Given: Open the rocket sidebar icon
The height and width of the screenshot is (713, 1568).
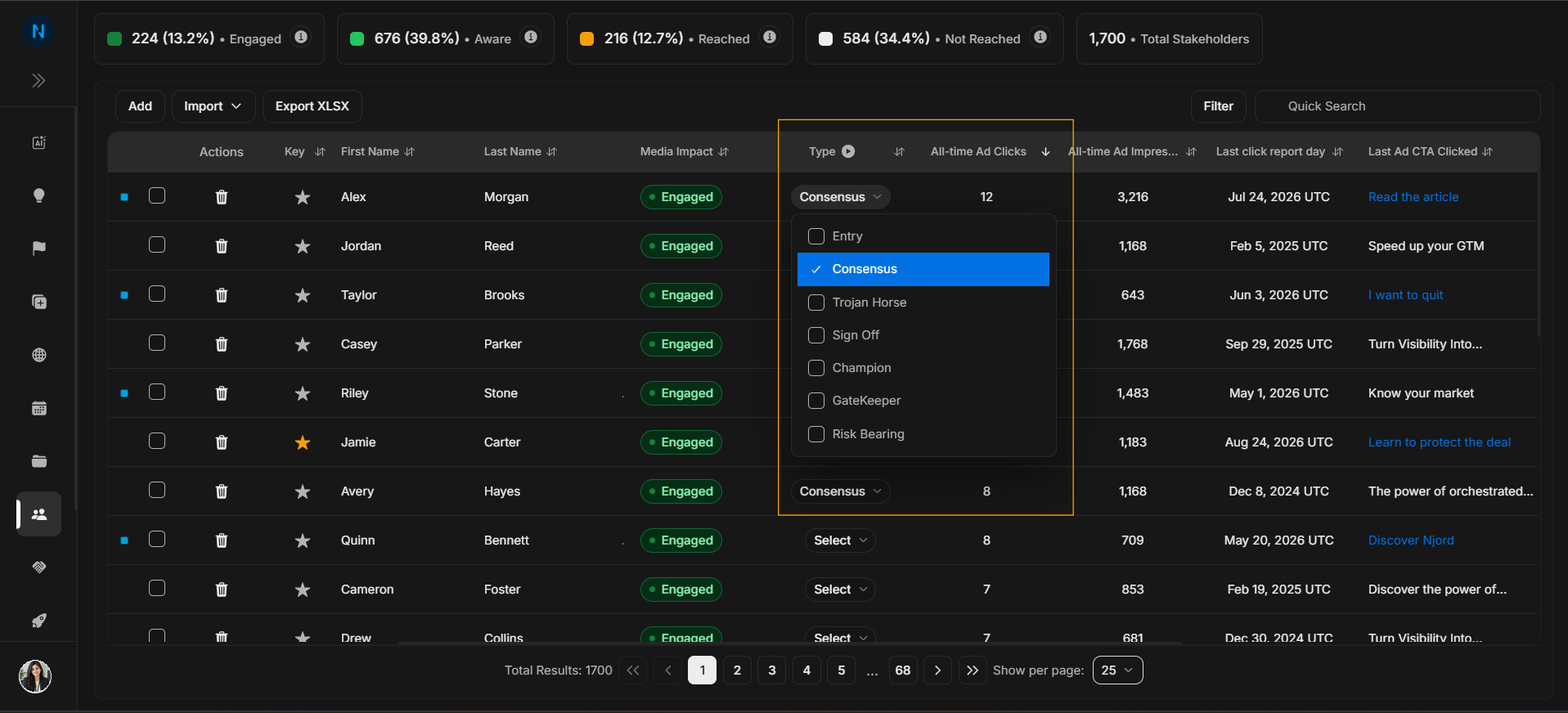Looking at the screenshot, I should [x=38, y=621].
